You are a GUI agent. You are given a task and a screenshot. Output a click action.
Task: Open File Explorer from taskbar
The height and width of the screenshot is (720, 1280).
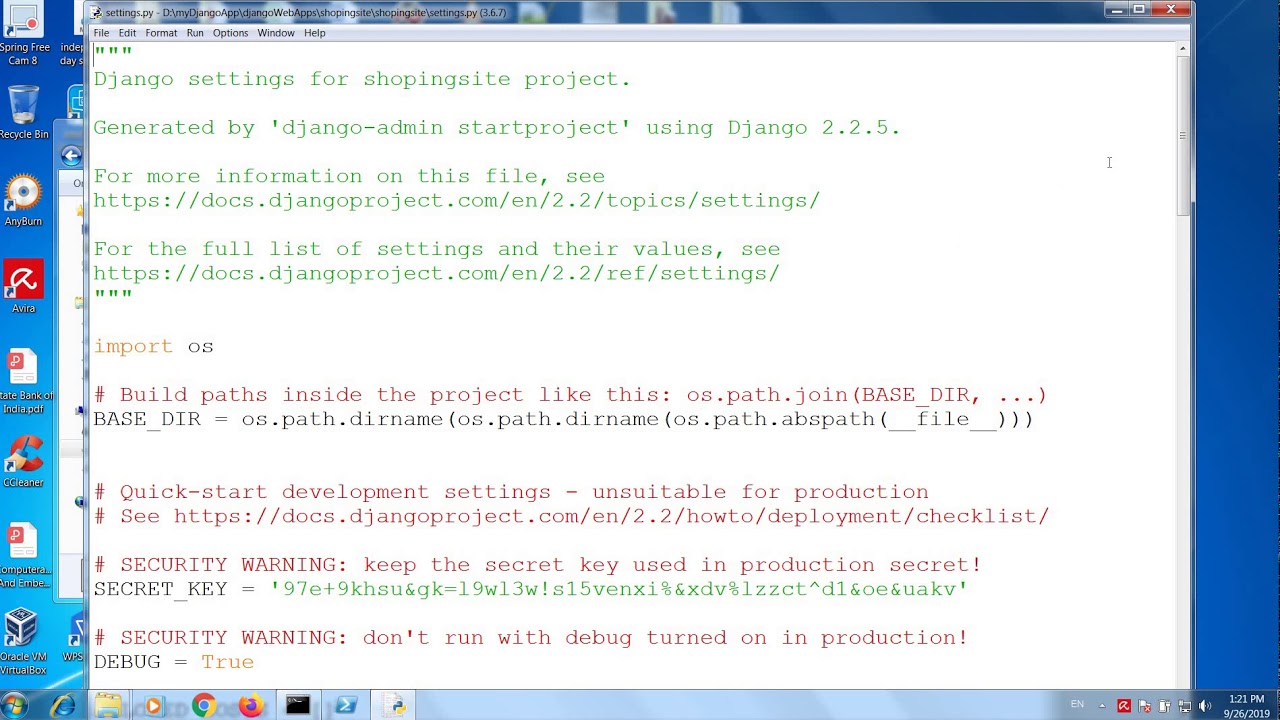[108, 706]
